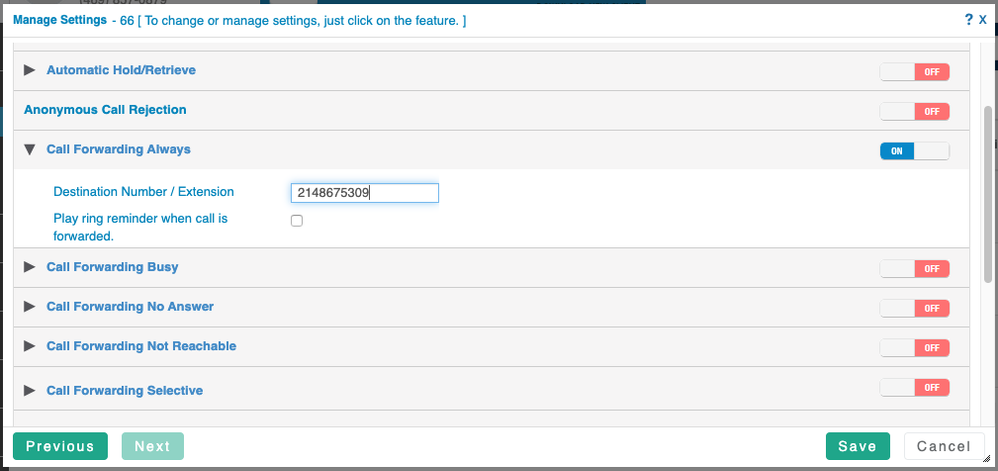This screenshot has width=998, height=471.
Task: Enable Call Forwarding Busy switch
Action: pyautogui.click(x=914, y=269)
